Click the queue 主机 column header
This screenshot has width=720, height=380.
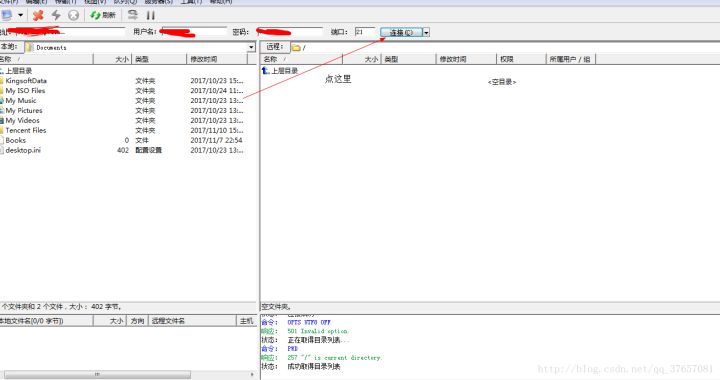[247, 321]
